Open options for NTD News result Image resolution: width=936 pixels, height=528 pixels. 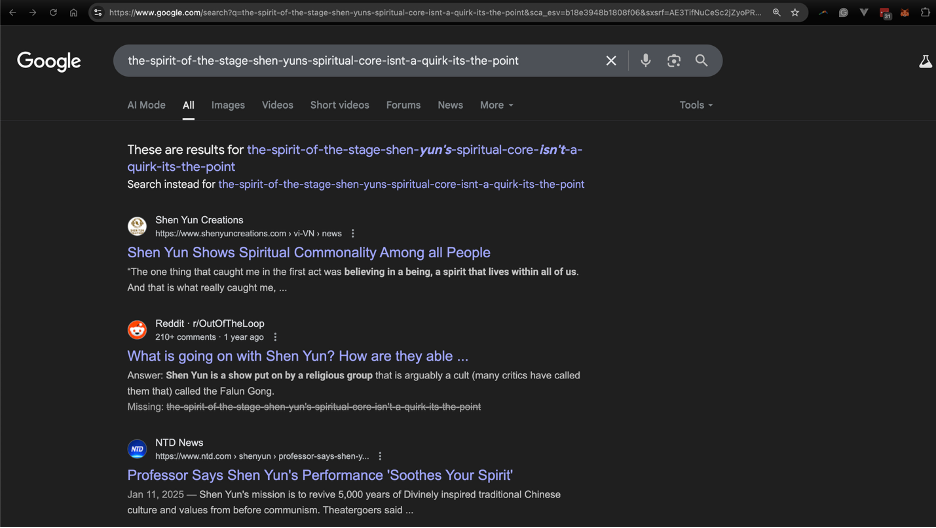pos(380,456)
